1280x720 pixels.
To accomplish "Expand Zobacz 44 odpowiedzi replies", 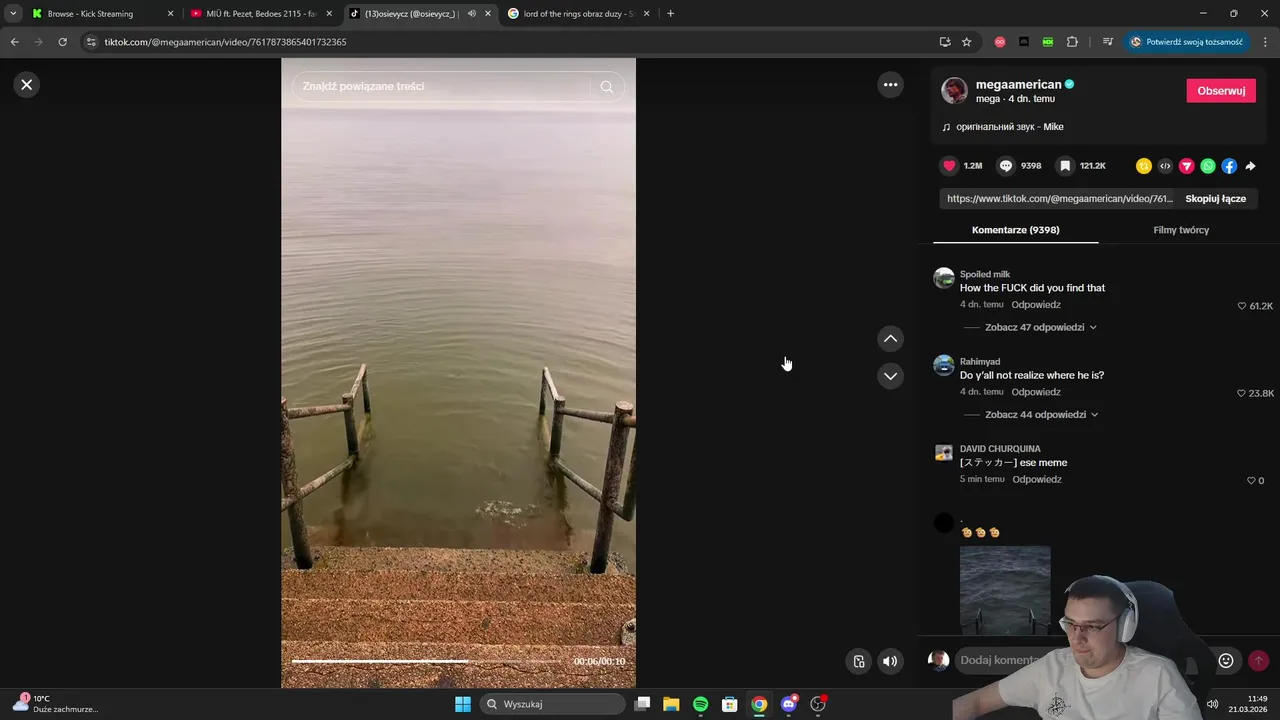I will click(x=1040, y=414).
